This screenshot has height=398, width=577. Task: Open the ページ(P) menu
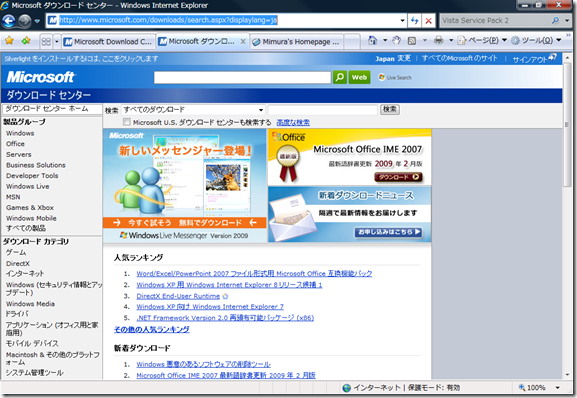click(482, 40)
